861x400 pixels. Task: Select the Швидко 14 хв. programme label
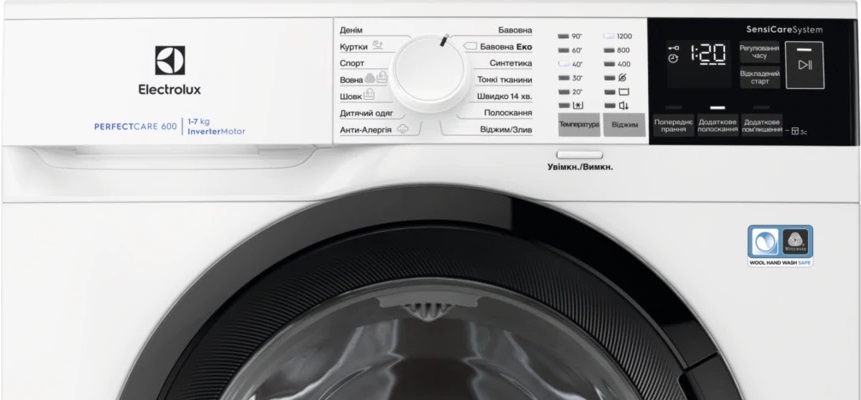[x=505, y=96]
